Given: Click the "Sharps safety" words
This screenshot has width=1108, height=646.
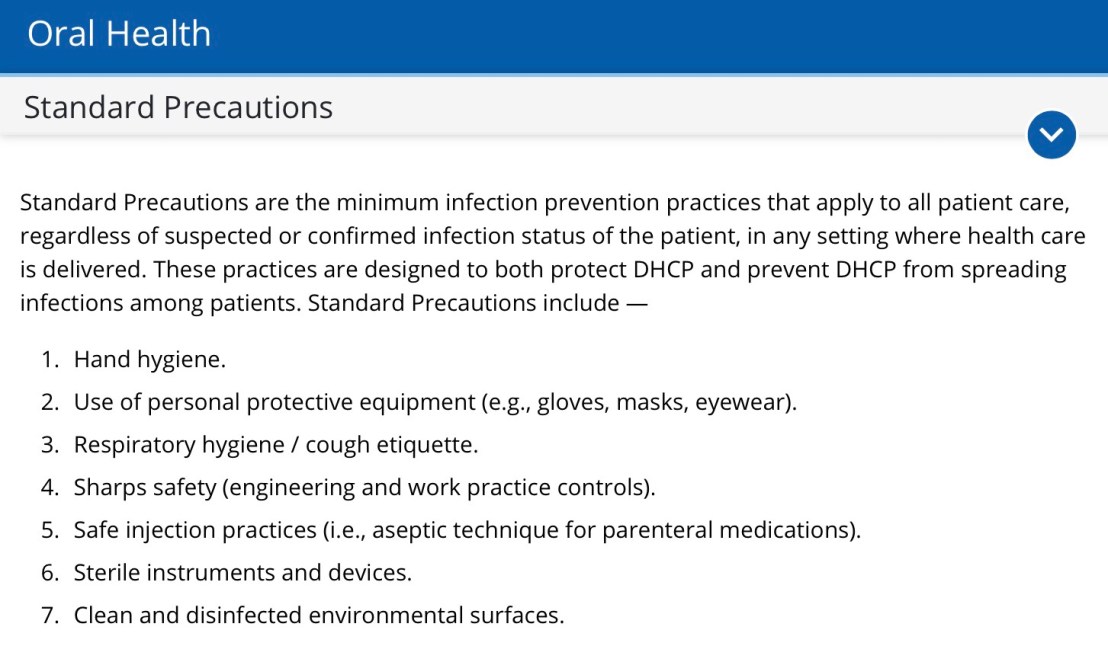Looking at the screenshot, I should point(144,487).
